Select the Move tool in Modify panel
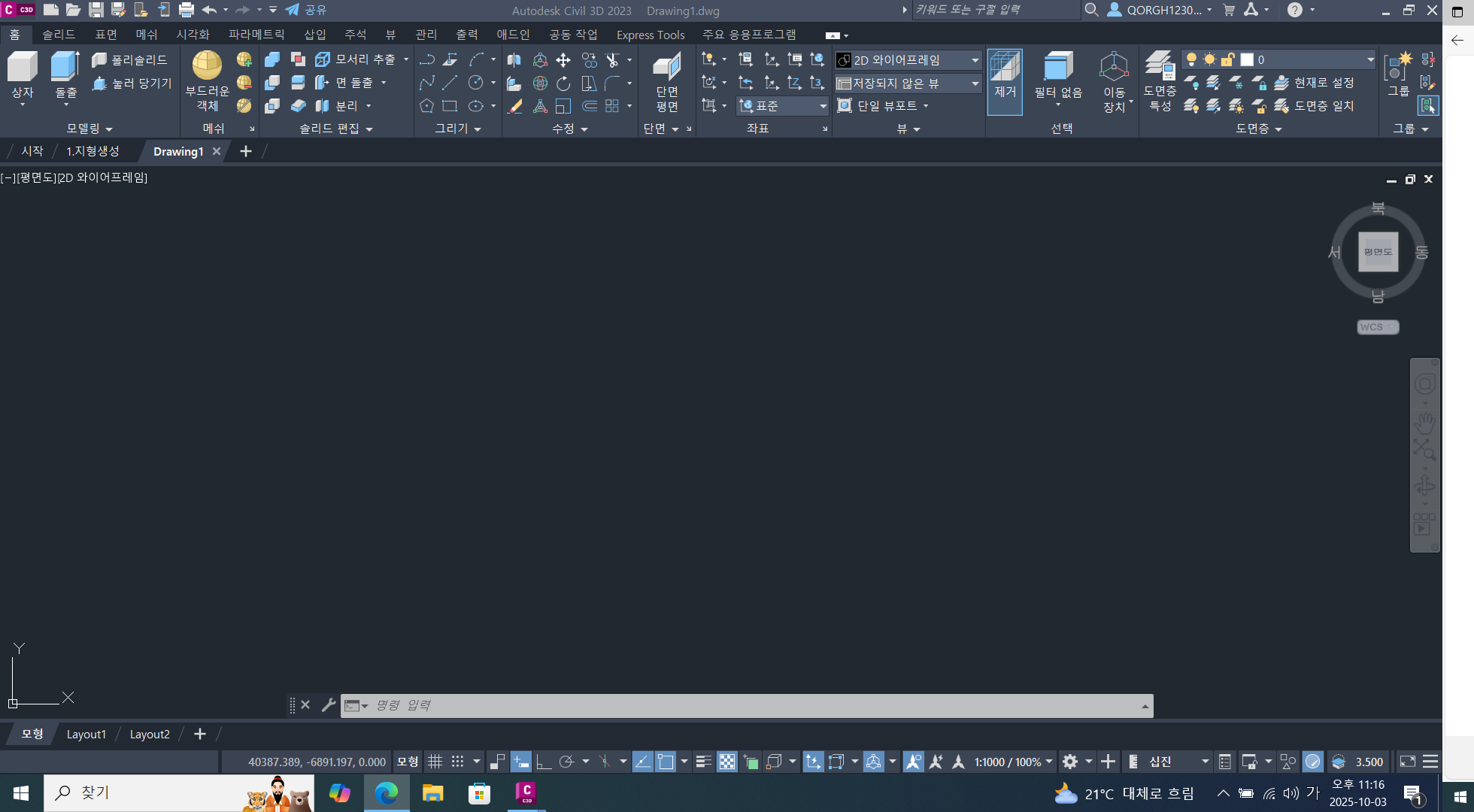This screenshot has width=1474, height=812. tap(563, 60)
